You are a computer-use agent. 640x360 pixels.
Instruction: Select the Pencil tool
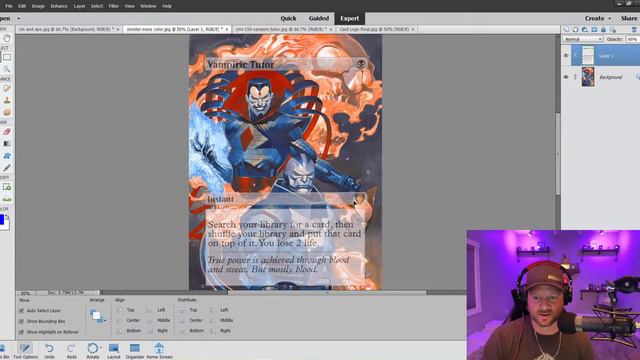pyautogui.click(x=7, y=168)
